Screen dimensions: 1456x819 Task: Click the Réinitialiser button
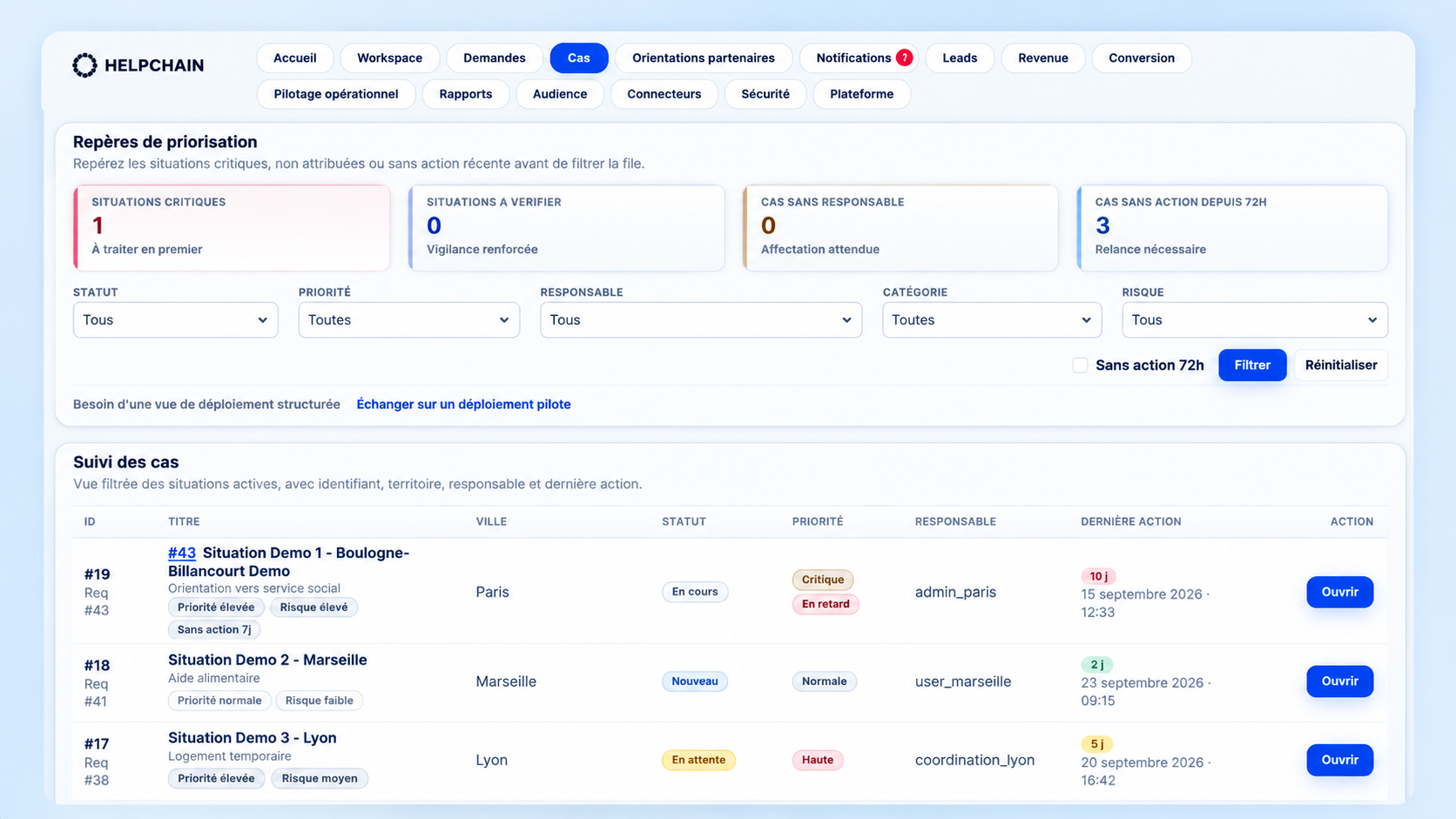tap(1341, 366)
